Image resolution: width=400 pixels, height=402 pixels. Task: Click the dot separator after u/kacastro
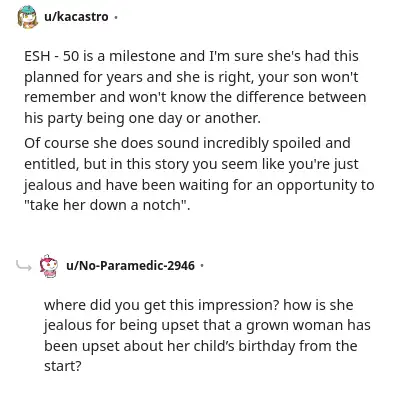coord(116,17)
